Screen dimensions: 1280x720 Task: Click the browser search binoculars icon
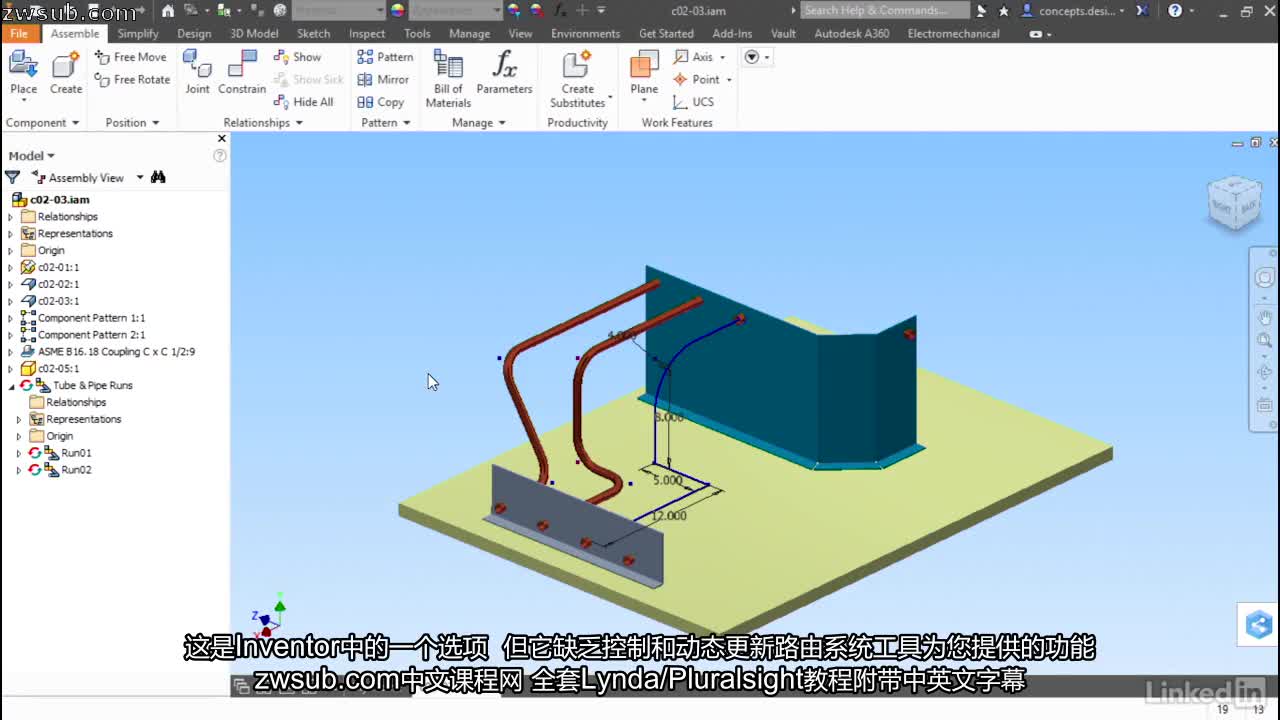click(x=158, y=177)
